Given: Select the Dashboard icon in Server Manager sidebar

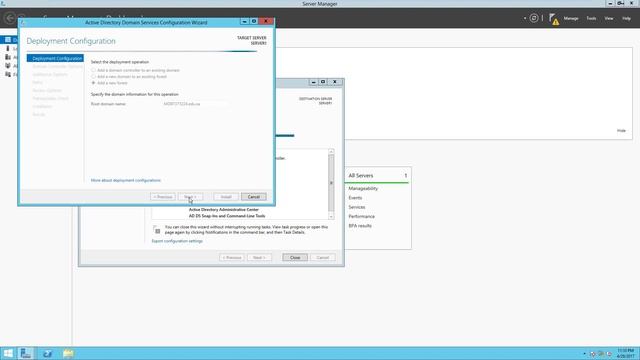Looking at the screenshot, I should coord(8,40).
